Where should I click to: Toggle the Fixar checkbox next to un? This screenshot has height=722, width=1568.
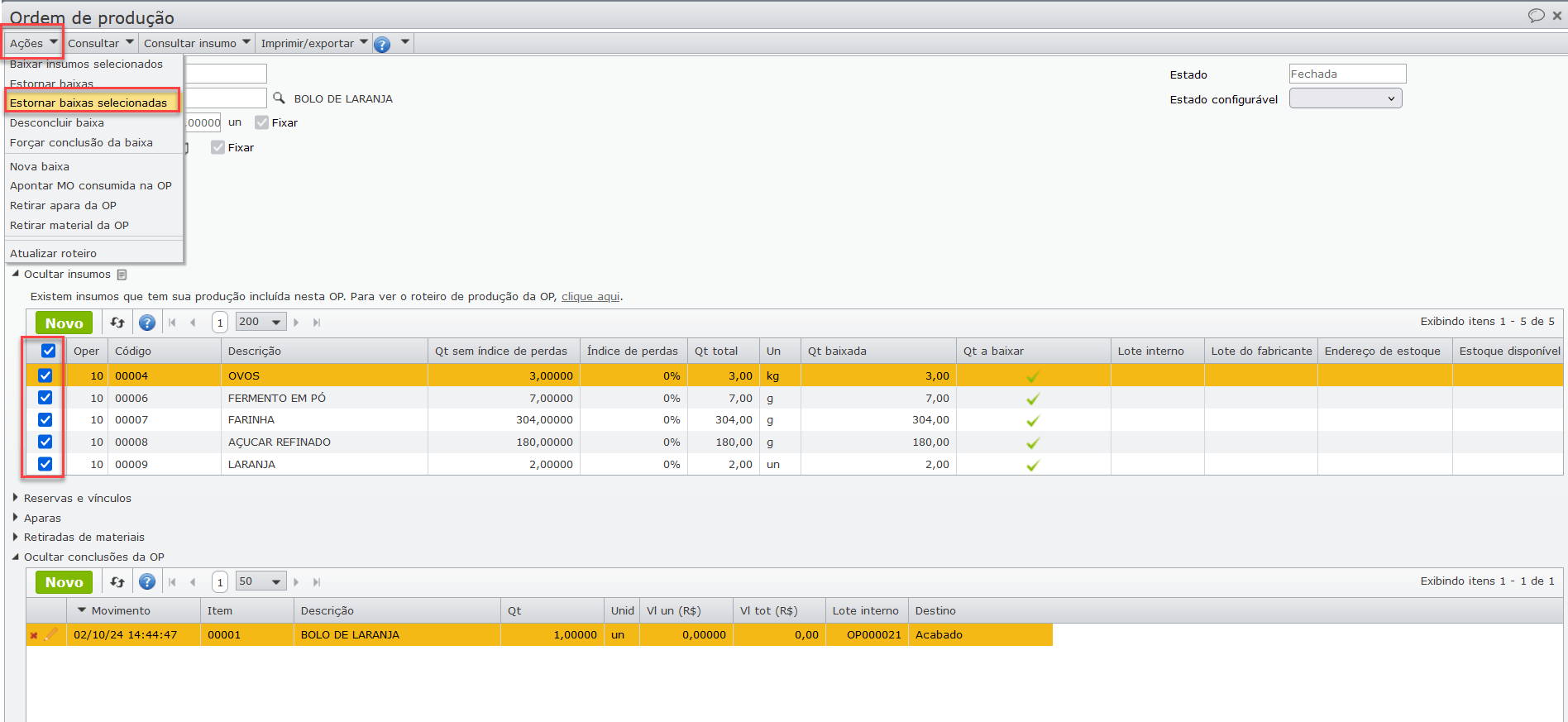pyautogui.click(x=262, y=122)
